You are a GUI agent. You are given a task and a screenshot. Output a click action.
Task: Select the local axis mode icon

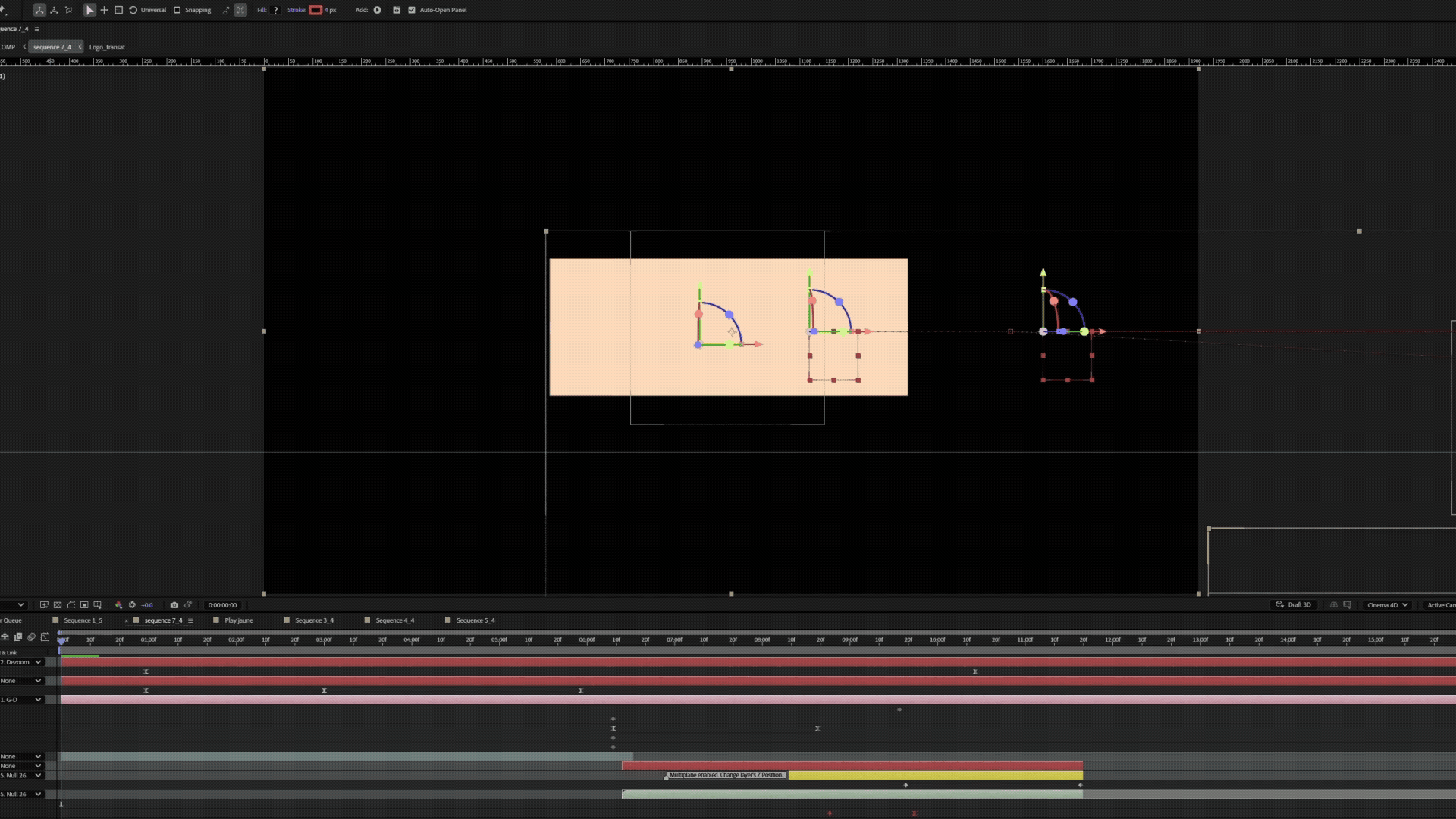pyautogui.click(x=39, y=10)
